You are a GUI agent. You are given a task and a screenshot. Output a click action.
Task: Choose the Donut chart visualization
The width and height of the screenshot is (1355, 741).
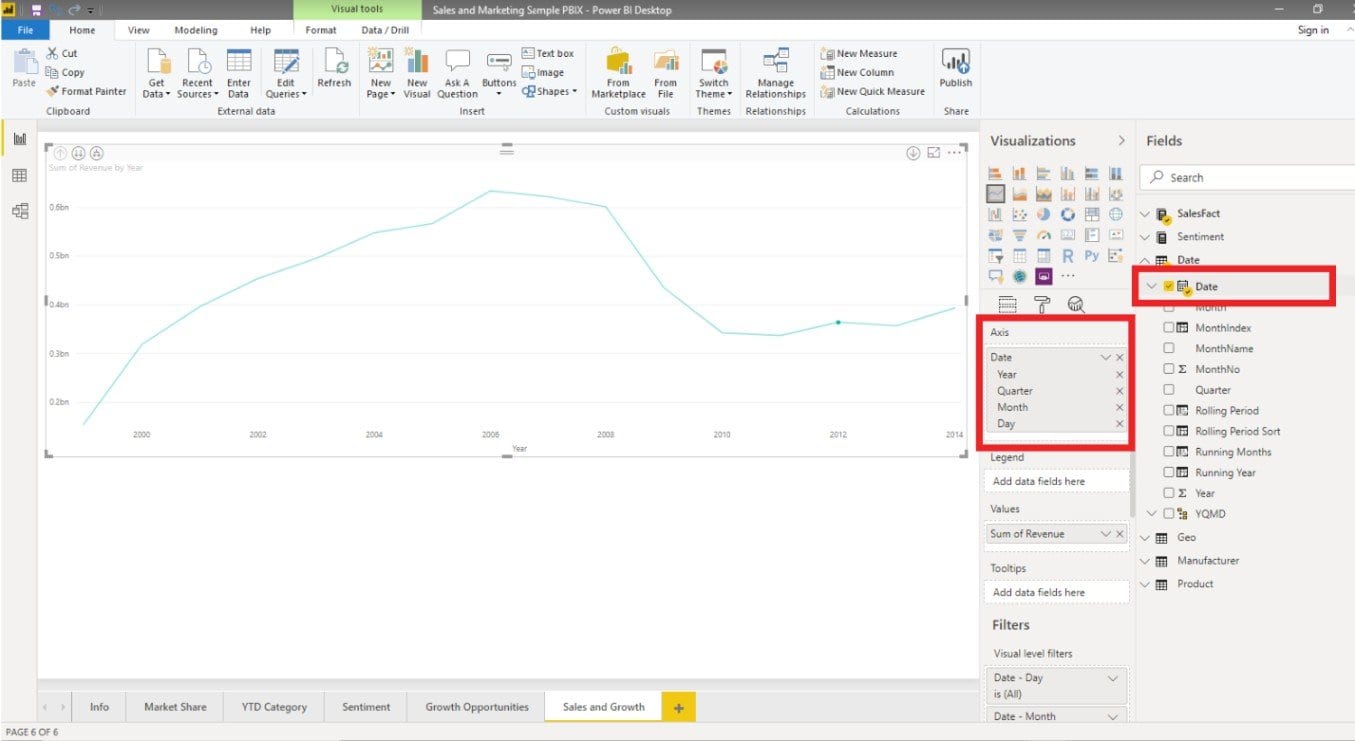(1067, 214)
